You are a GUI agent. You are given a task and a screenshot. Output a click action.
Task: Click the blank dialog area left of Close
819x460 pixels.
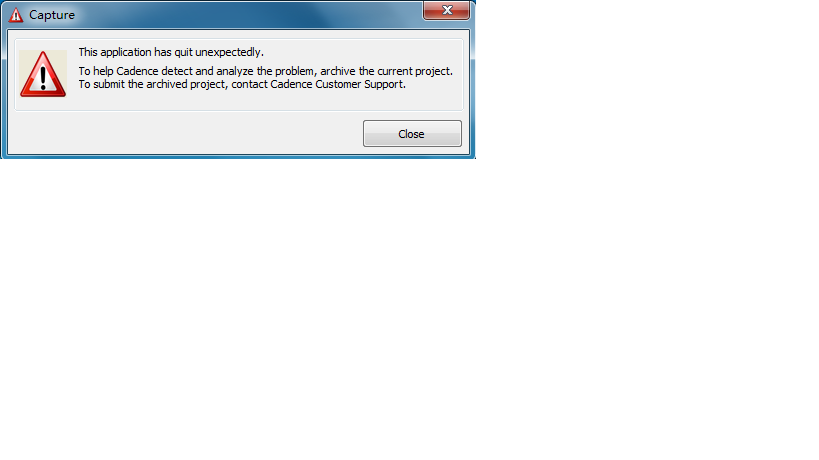185,133
